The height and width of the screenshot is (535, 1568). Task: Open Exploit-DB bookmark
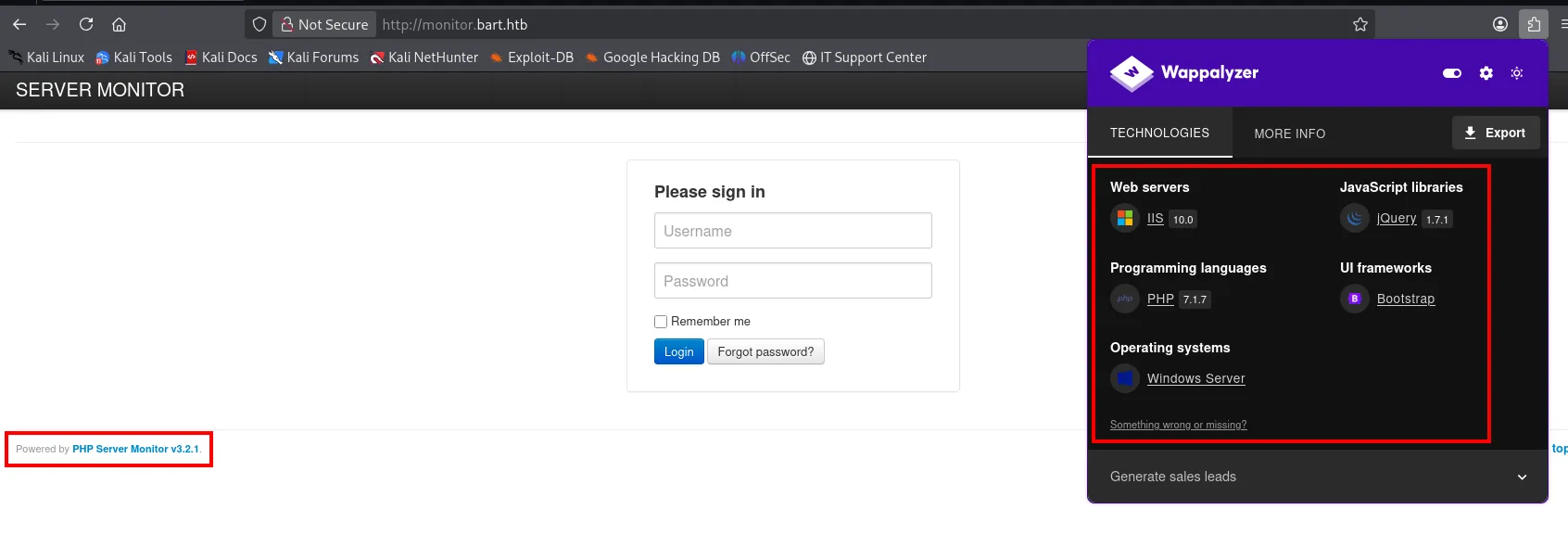click(532, 57)
